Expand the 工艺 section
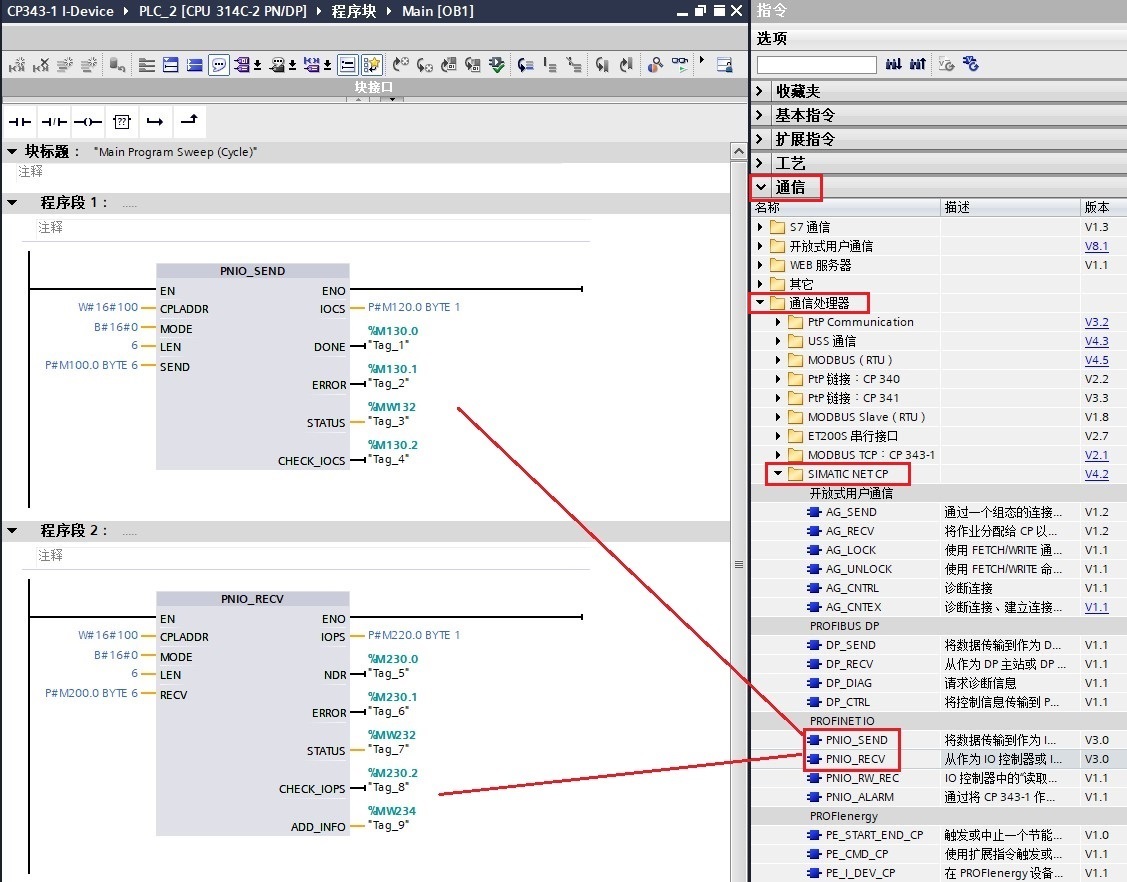Image resolution: width=1127 pixels, height=882 pixels. click(x=760, y=163)
